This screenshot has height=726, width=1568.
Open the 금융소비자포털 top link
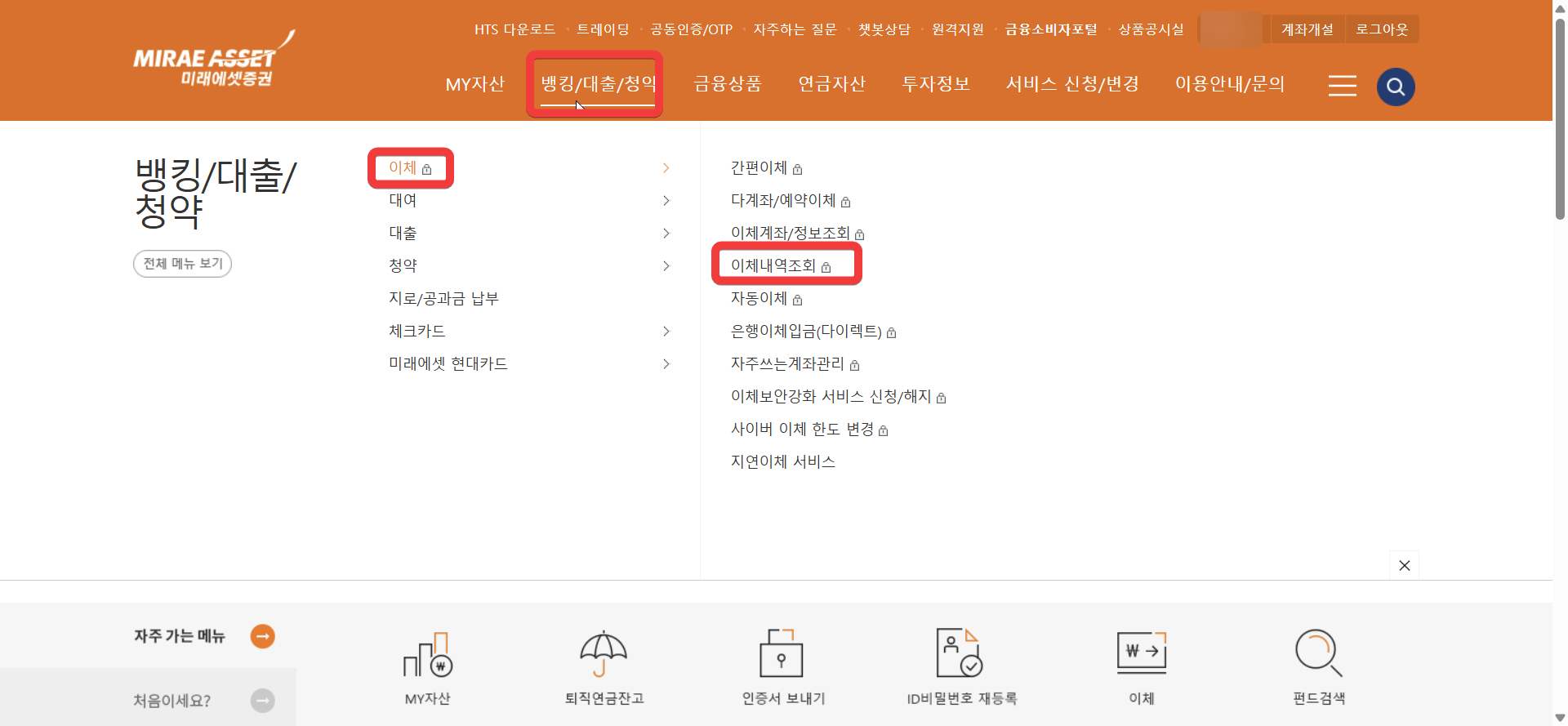tap(1050, 29)
